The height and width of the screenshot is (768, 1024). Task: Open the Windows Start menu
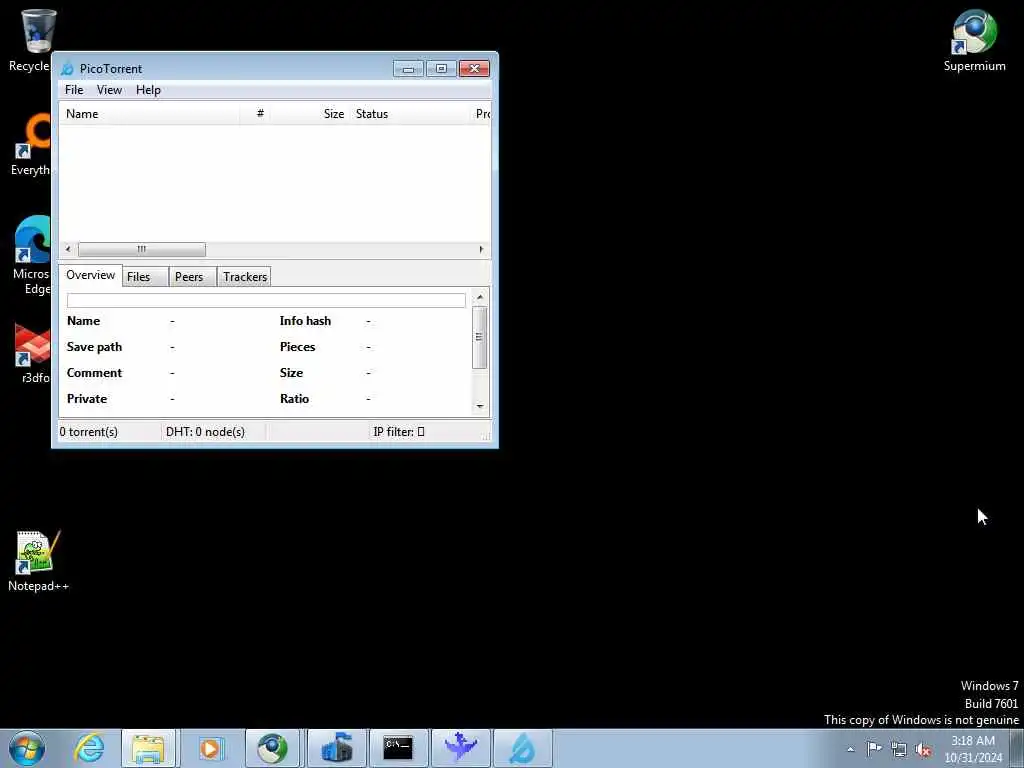pos(27,748)
